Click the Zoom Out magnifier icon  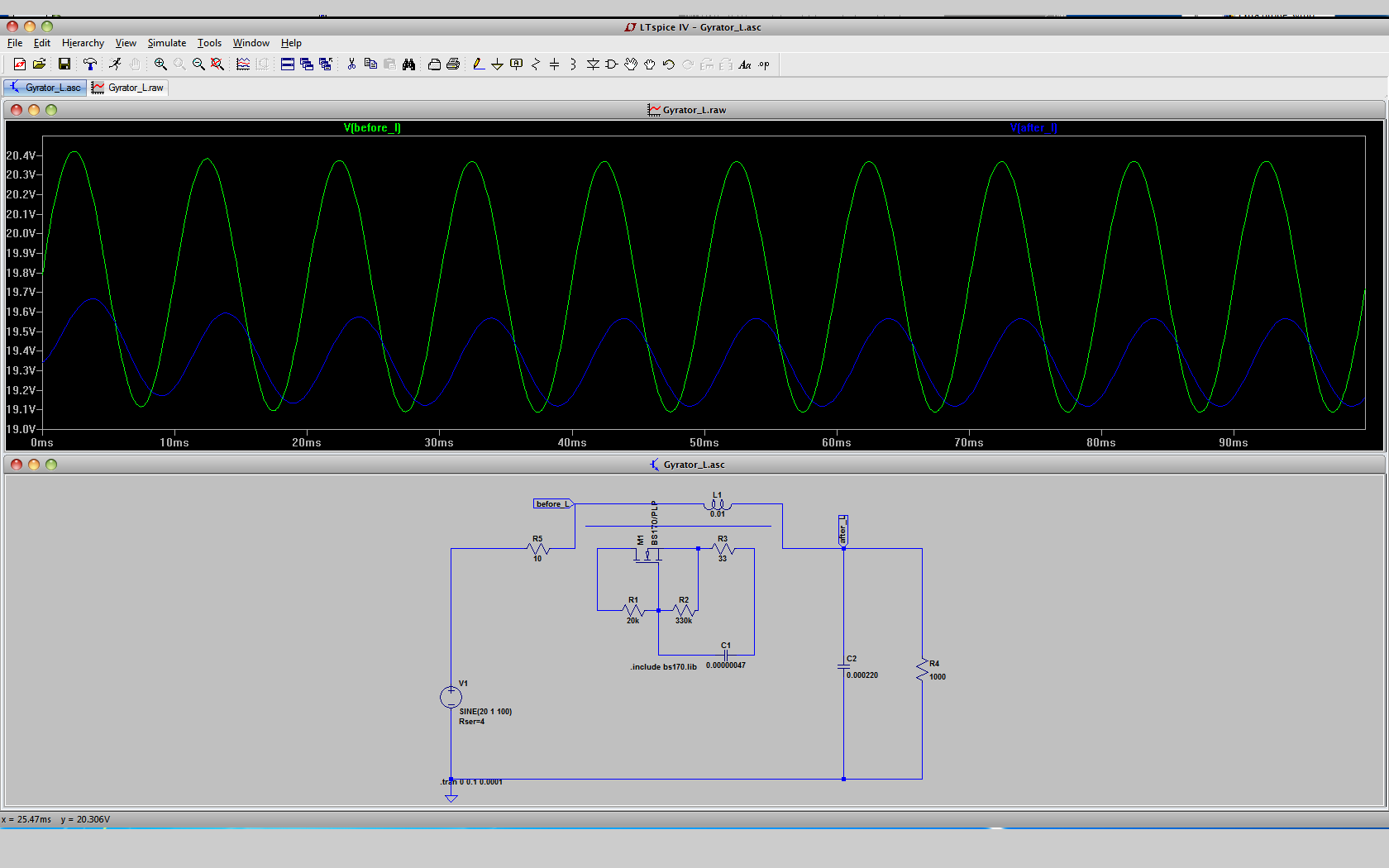point(198,64)
